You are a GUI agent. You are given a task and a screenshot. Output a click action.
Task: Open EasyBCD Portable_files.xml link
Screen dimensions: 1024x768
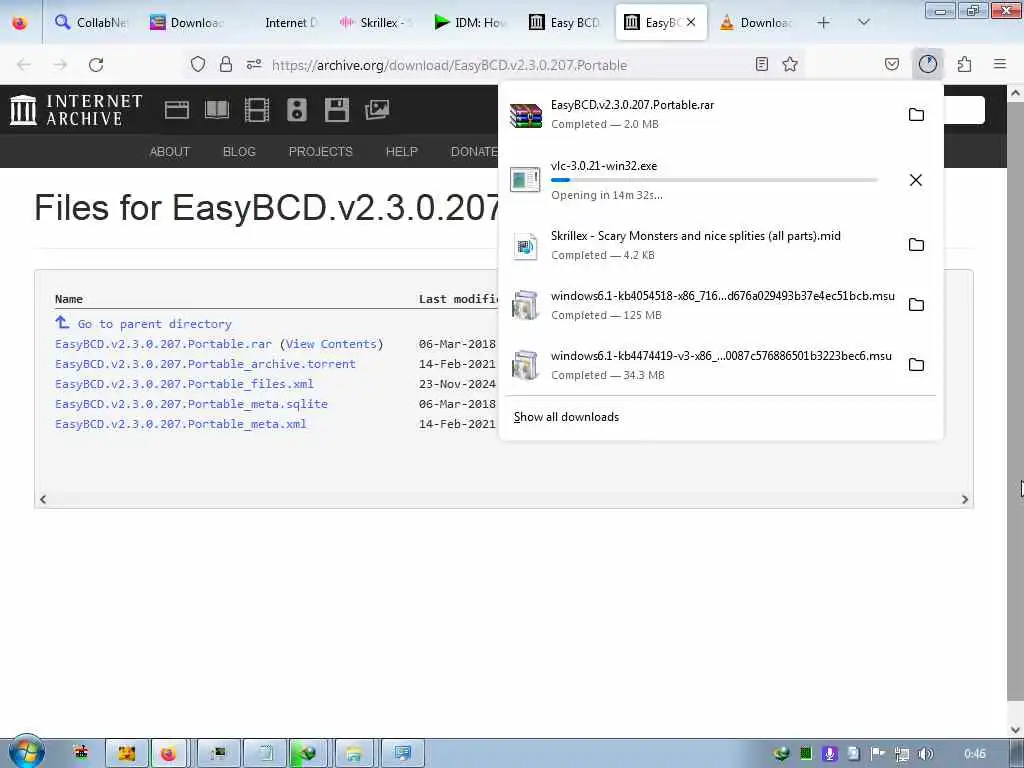(184, 384)
